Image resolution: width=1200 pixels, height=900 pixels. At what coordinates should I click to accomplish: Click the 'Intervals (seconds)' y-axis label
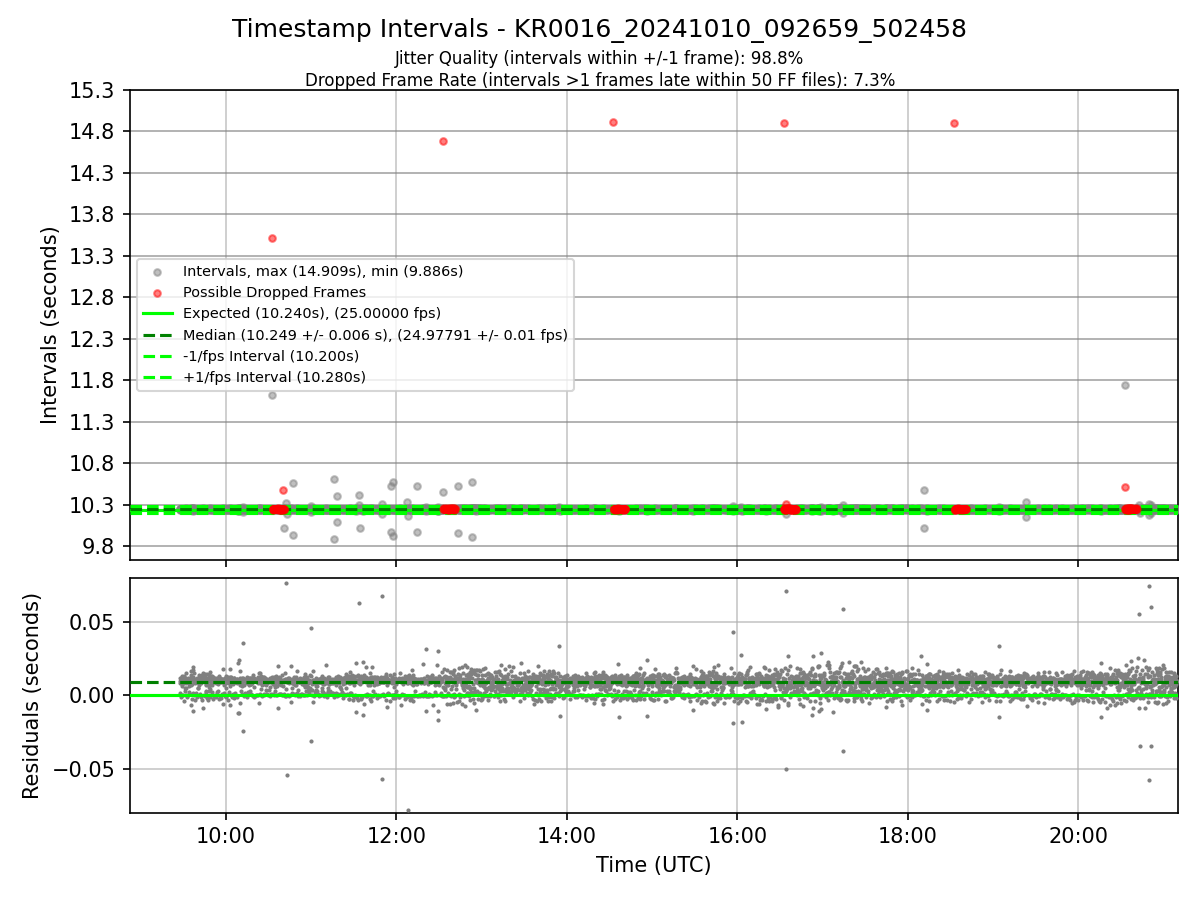point(50,325)
